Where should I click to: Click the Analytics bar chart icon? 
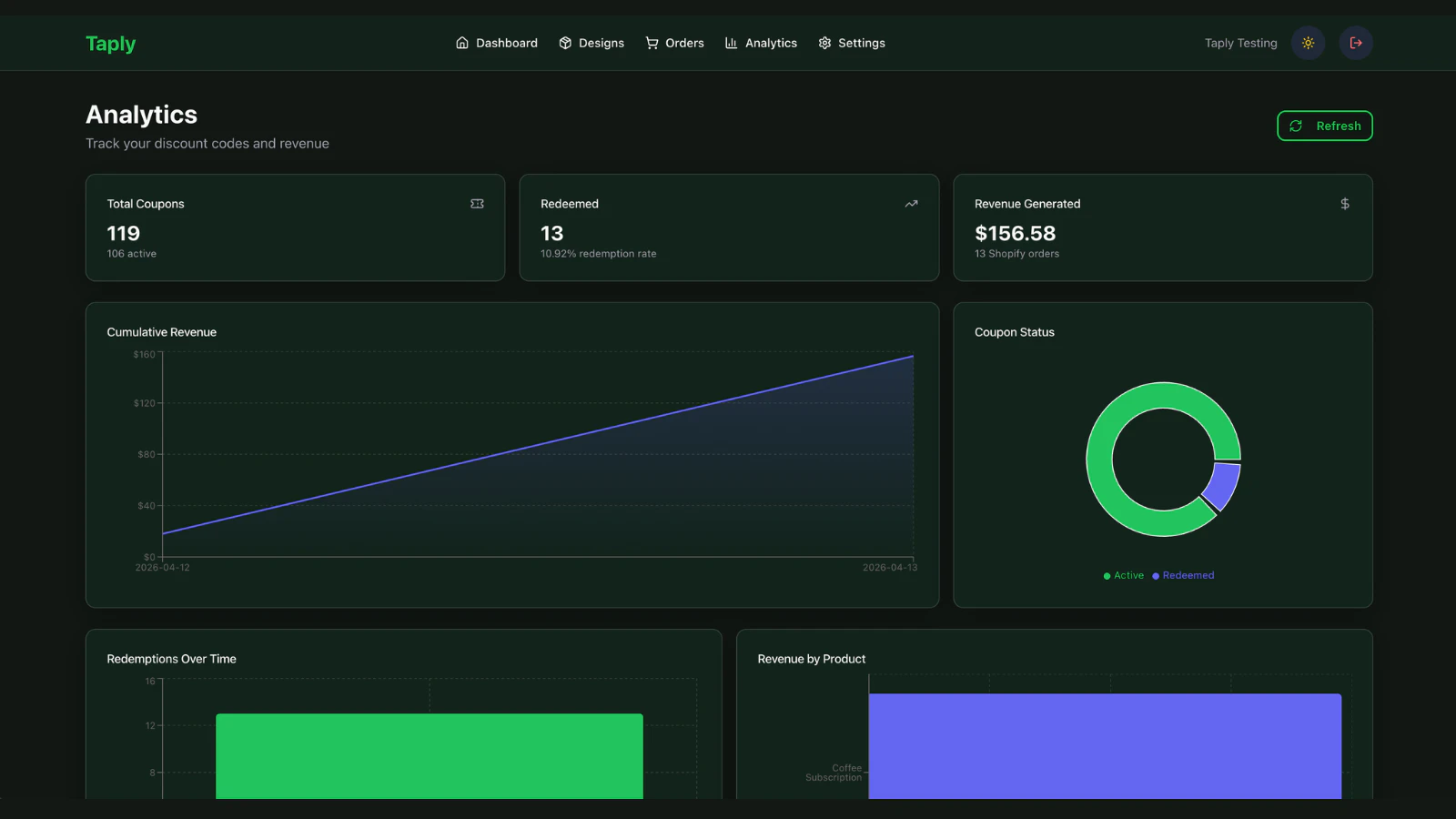coord(731,43)
